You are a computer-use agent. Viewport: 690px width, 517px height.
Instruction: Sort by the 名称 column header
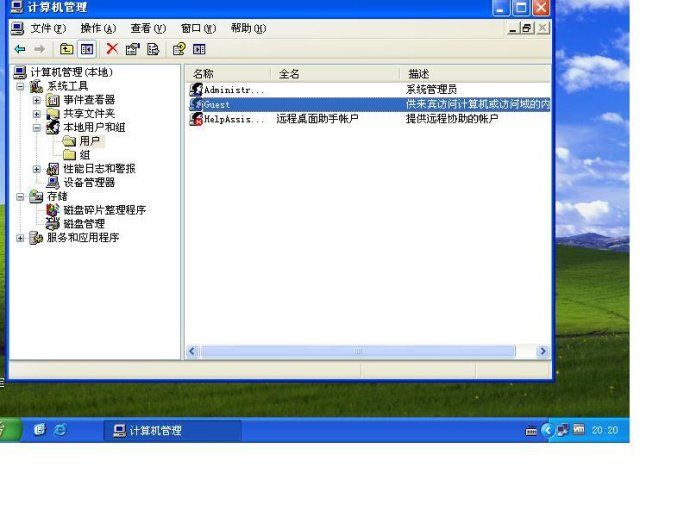tap(228, 74)
